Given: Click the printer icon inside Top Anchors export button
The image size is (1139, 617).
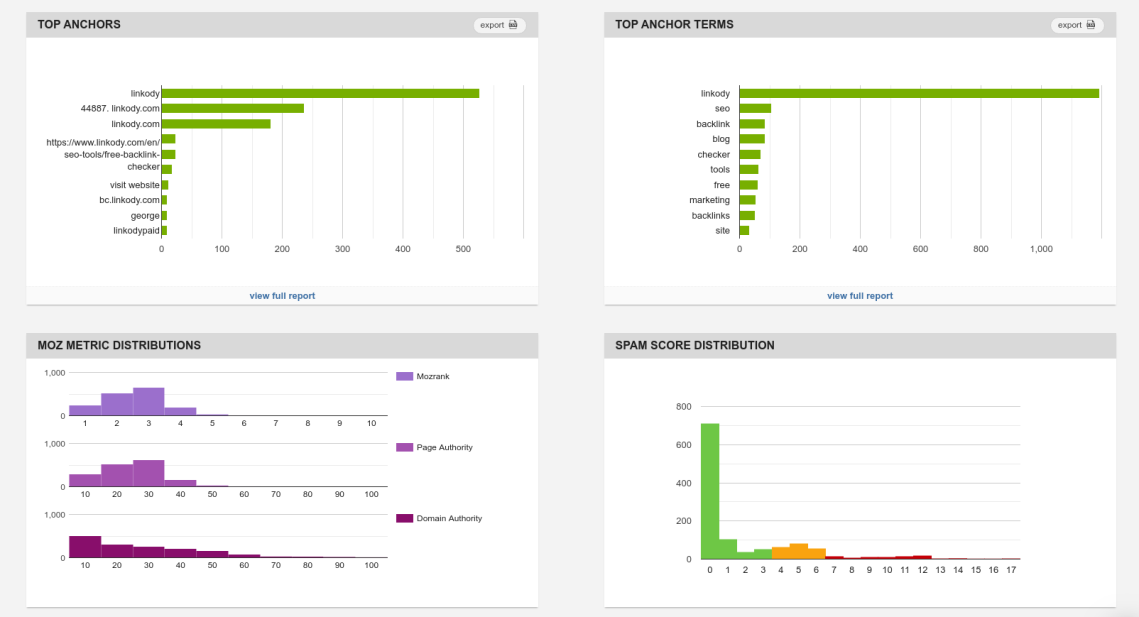Looking at the screenshot, I should tap(513, 25).
